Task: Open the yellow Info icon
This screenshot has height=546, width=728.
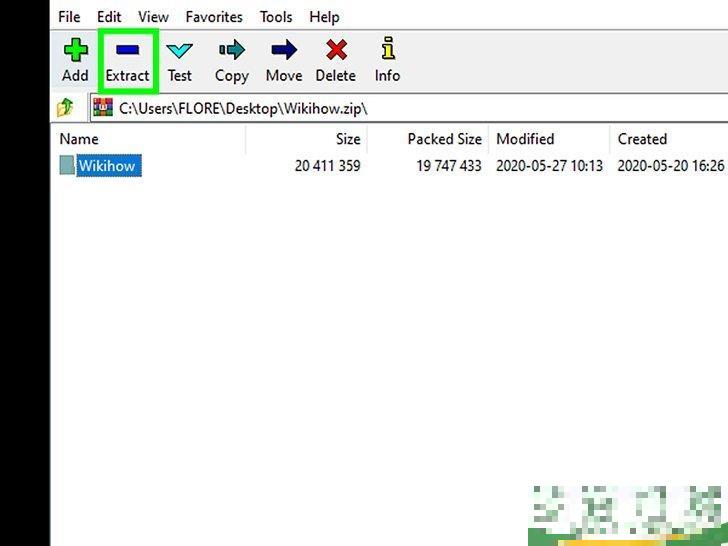Action: [387, 50]
